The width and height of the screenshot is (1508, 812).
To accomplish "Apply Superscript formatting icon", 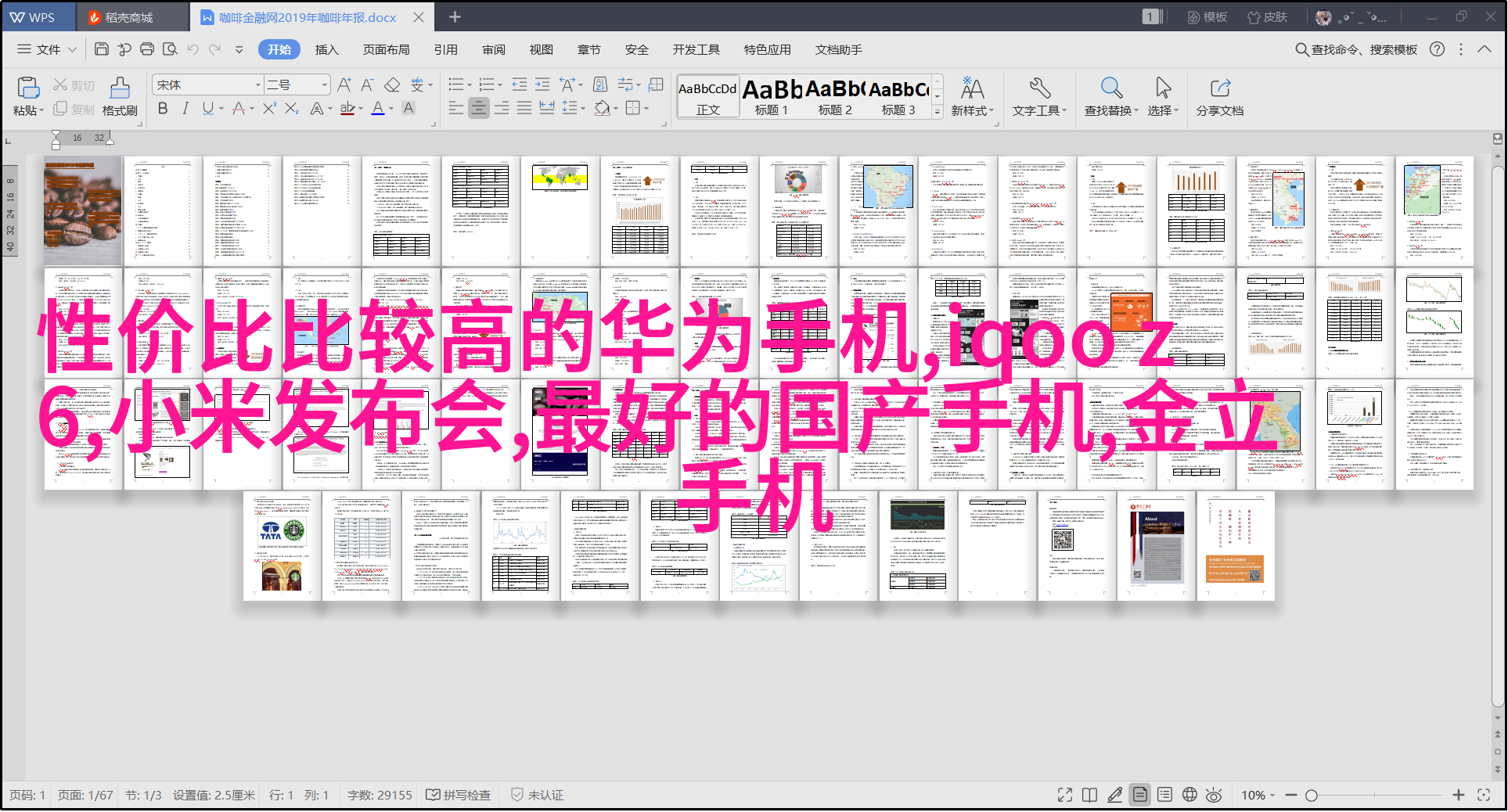I will (269, 109).
